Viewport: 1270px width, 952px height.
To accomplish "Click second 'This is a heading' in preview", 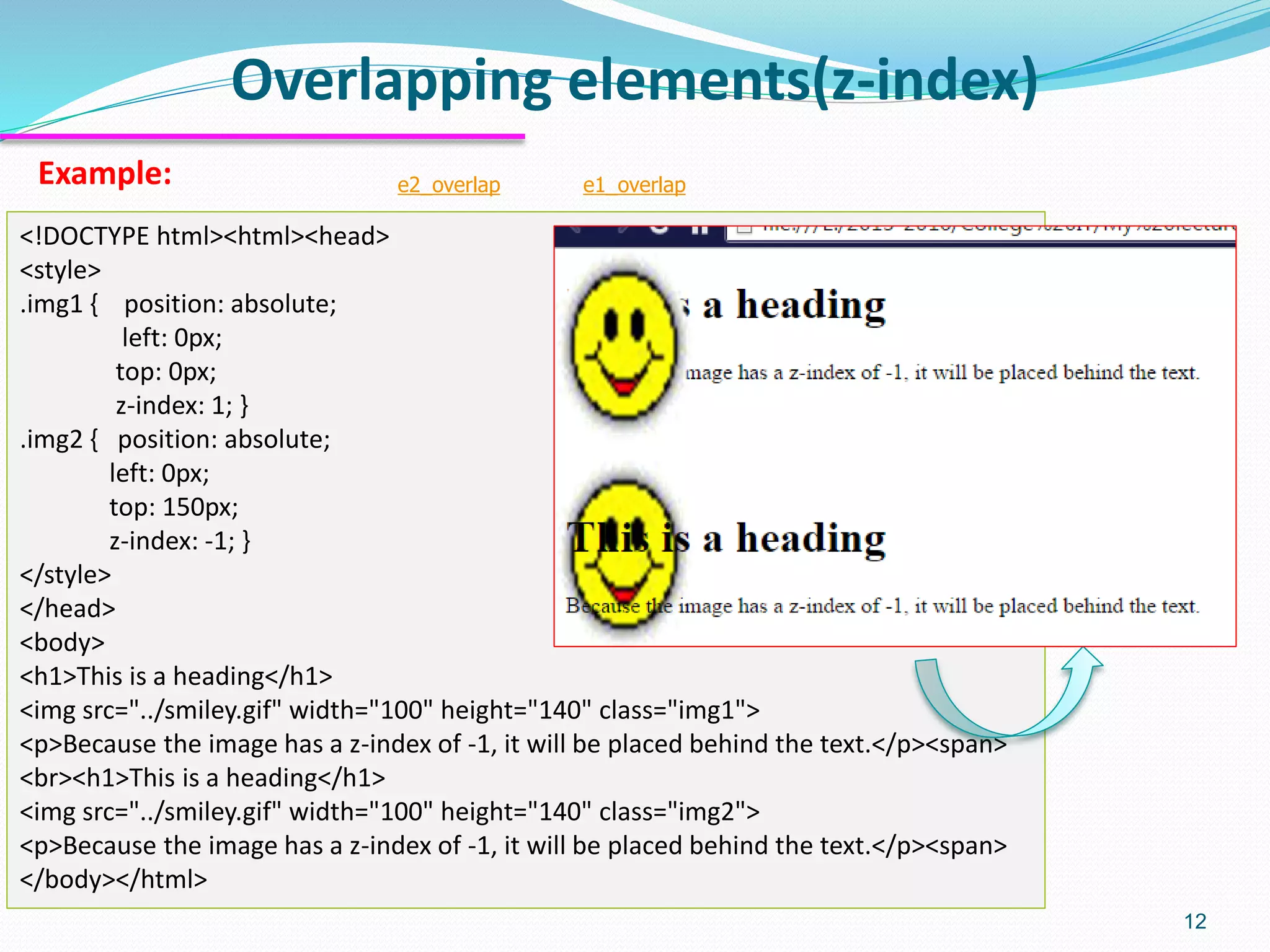I will (727, 538).
